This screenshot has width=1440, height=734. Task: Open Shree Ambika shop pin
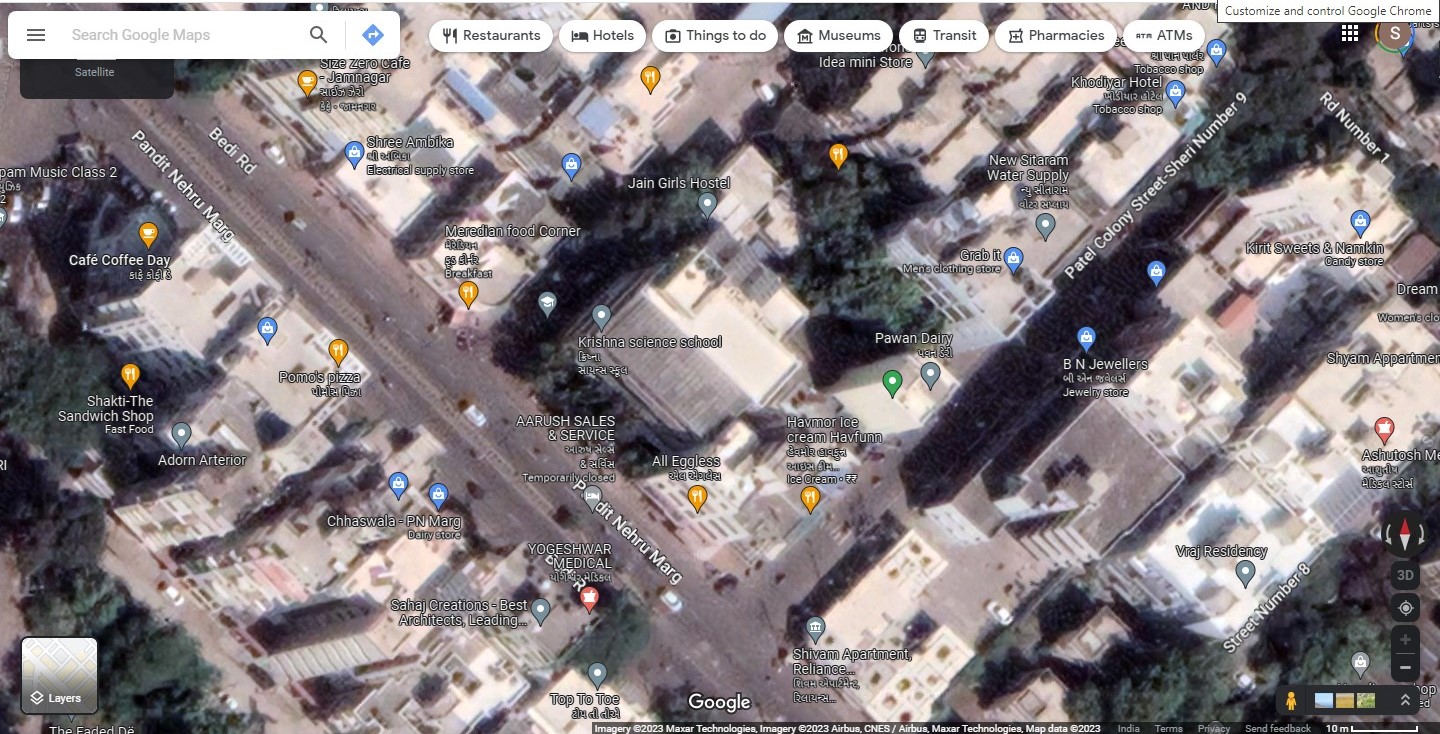pyautogui.click(x=353, y=154)
